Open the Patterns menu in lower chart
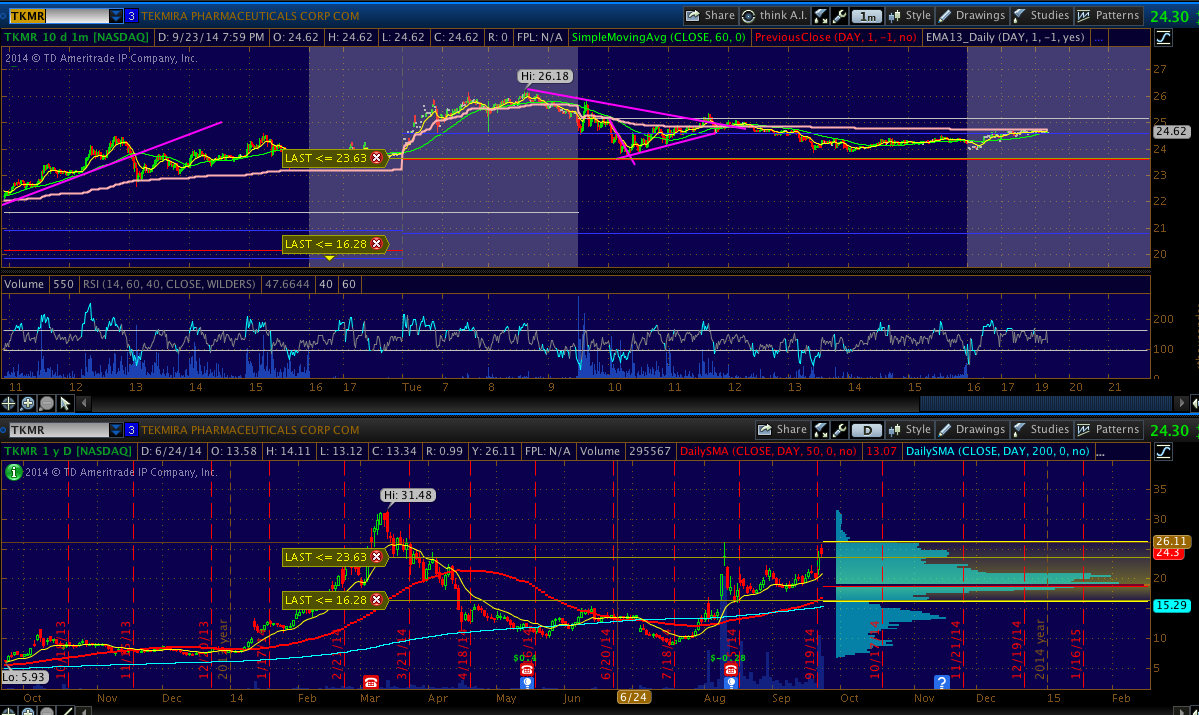The height and width of the screenshot is (715, 1199). tap(1108, 430)
